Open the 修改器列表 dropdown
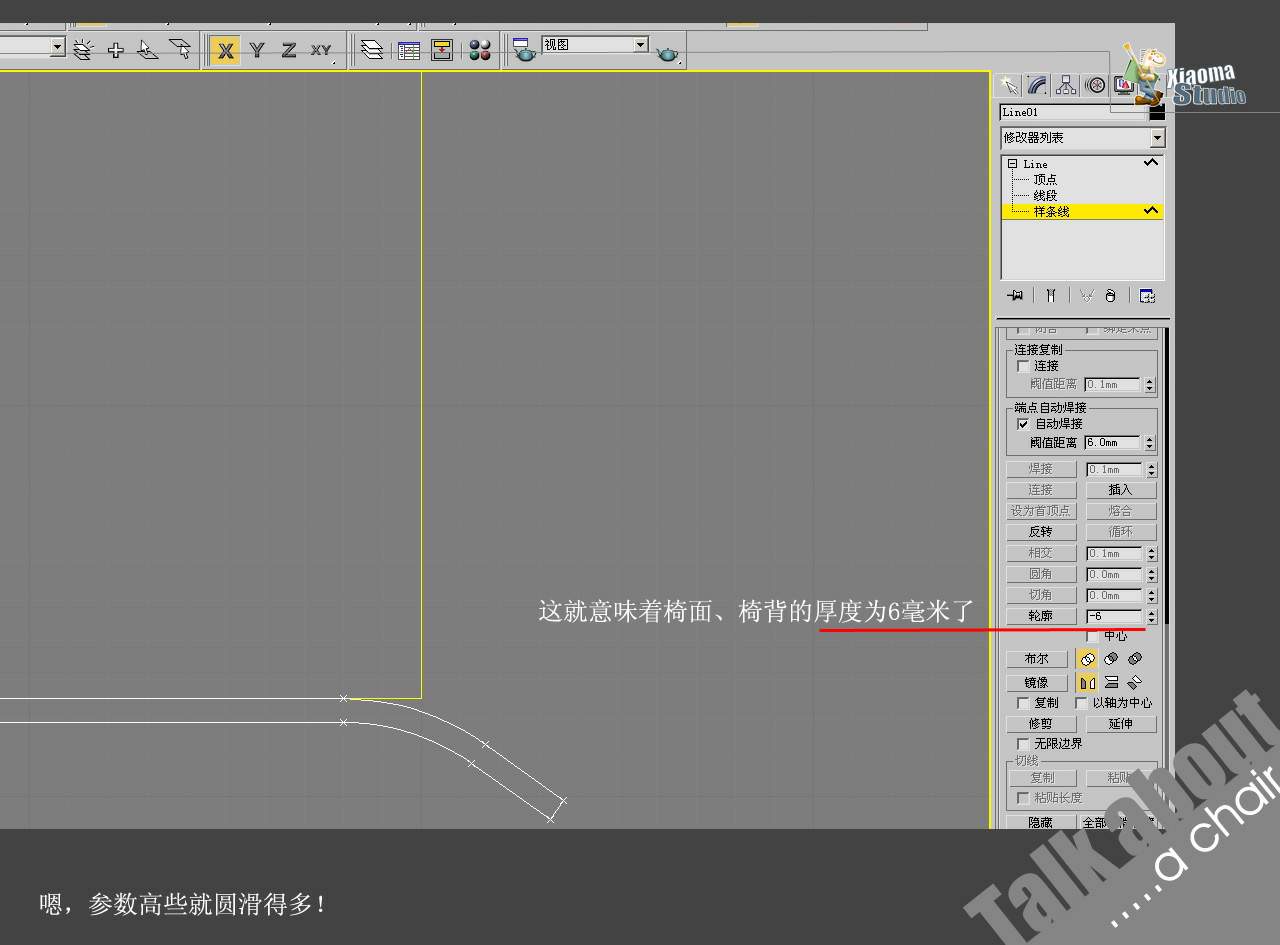1280x945 pixels. [x=1157, y=138]
